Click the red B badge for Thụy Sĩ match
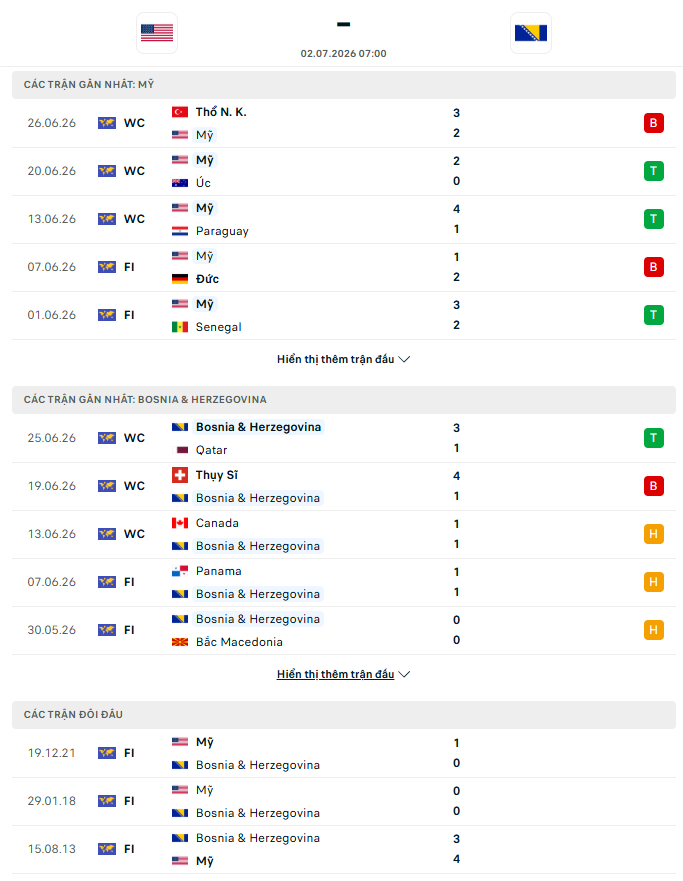The image size is (683, 881). pyautogui.click(x=653, y=486)
